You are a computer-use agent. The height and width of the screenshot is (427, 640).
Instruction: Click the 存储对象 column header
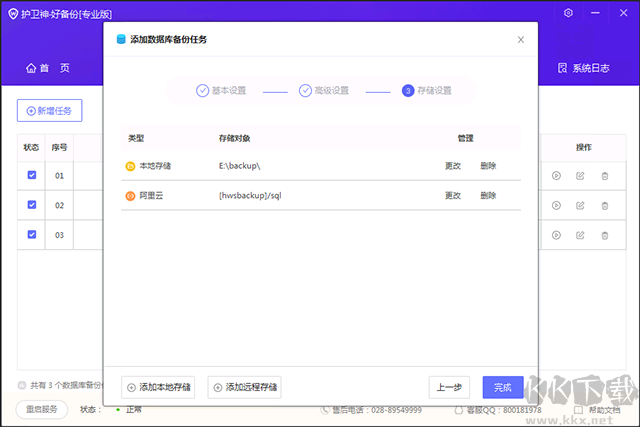pyautogui.click(x=234, y=138)
